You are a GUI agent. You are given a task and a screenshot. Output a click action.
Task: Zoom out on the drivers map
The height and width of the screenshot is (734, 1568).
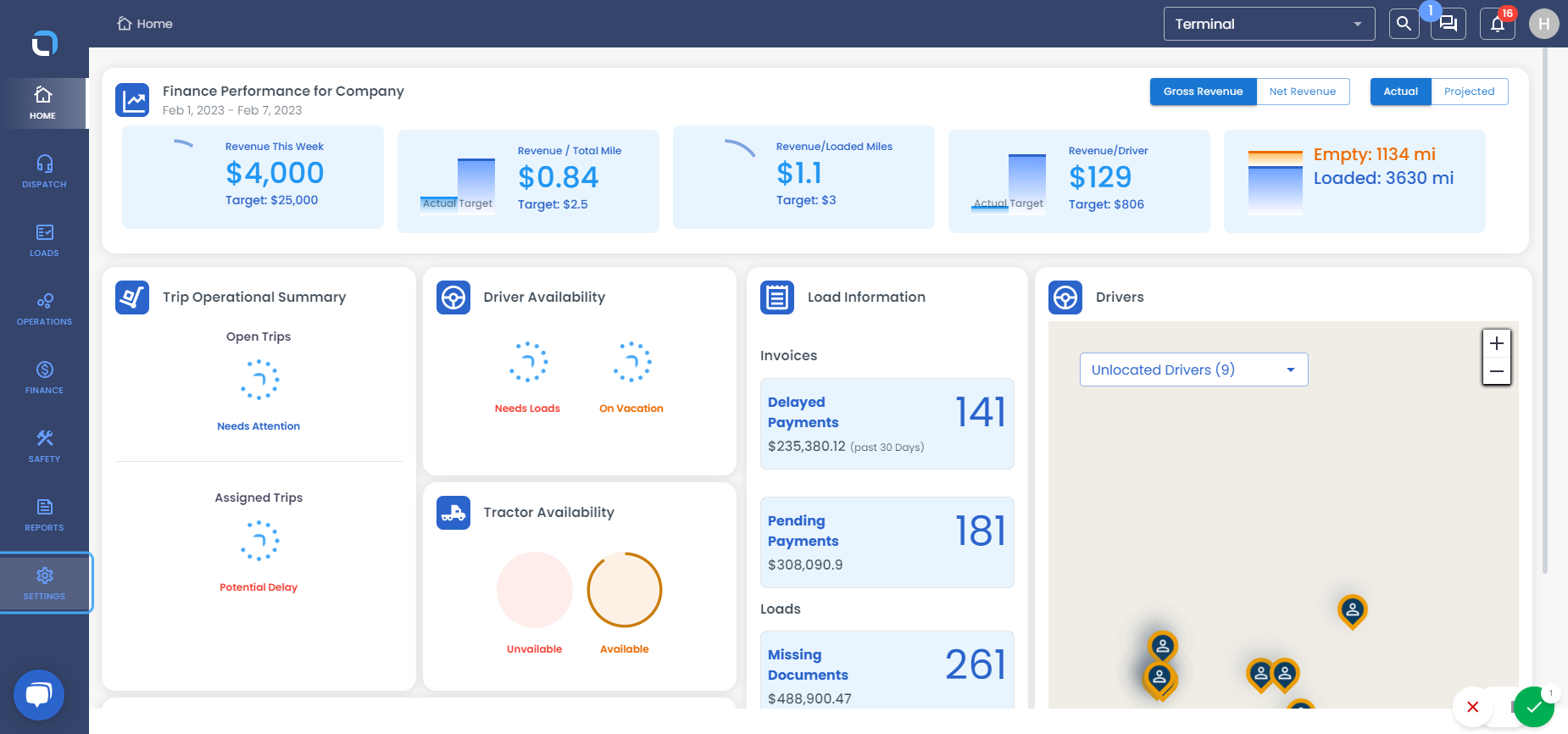[x=1497, y=371]
